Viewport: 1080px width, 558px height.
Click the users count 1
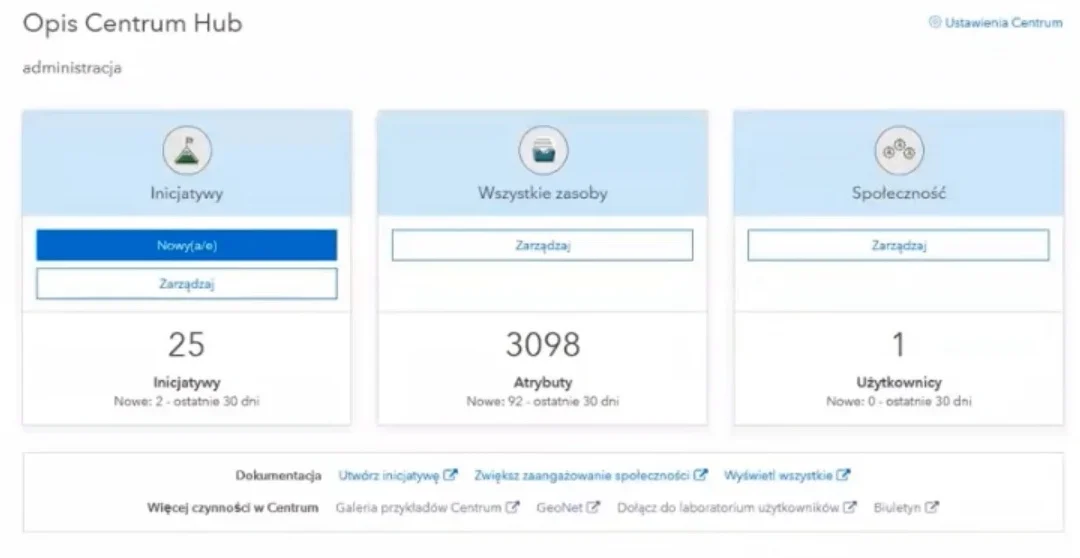(x=898, y=344)
